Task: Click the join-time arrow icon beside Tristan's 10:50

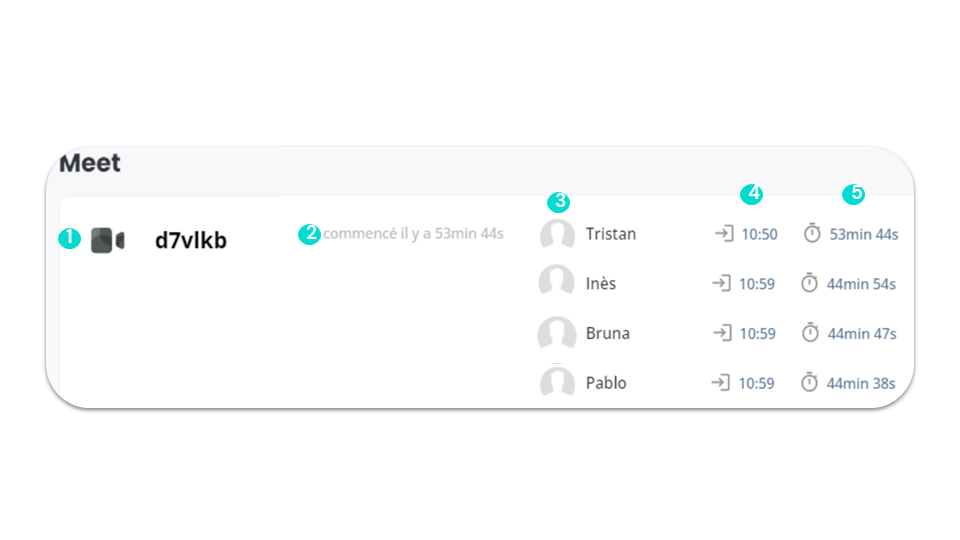Action: pos(724,233)
